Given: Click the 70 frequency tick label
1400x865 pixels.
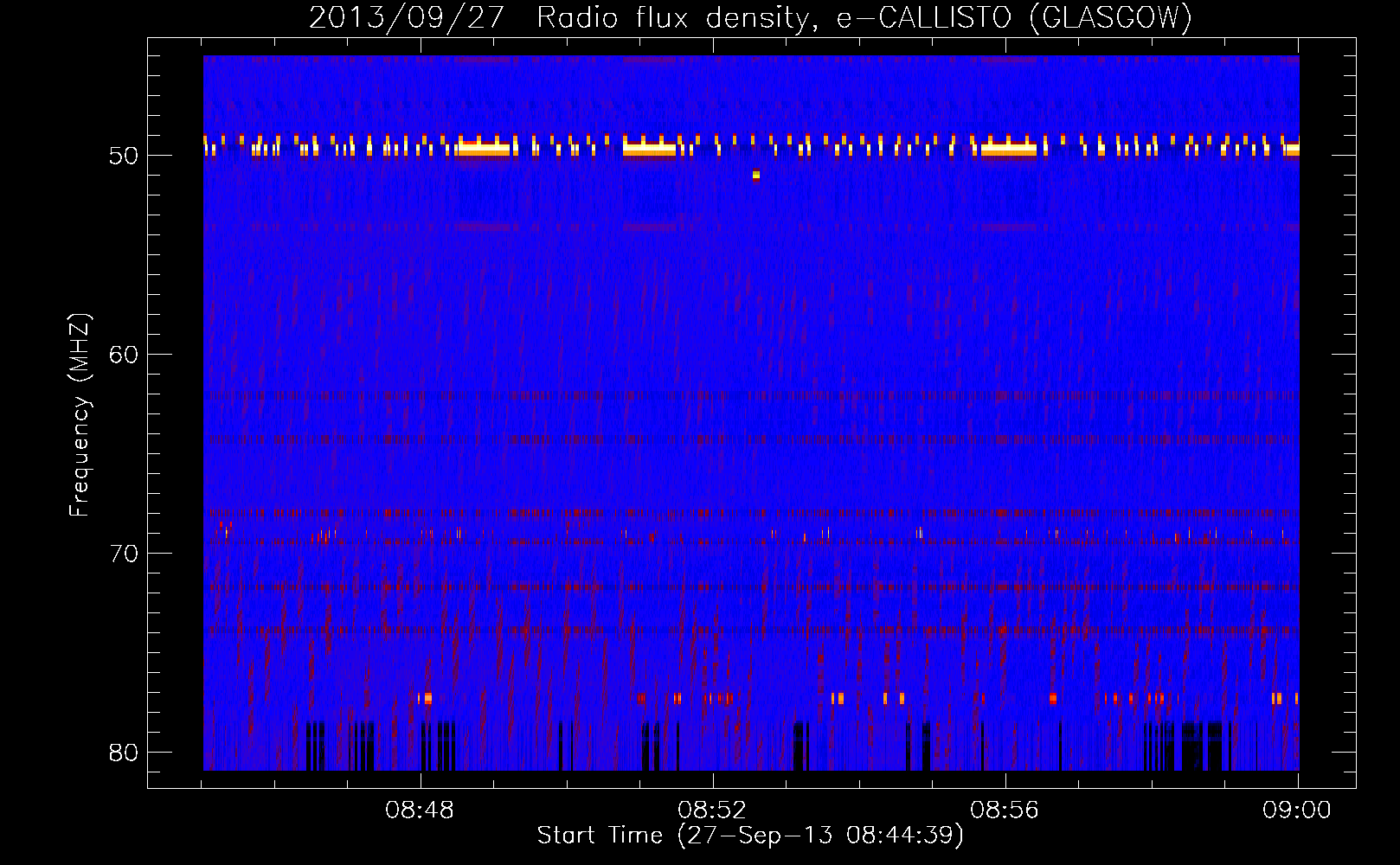Looking at the screenshot, I should tap(124, 554).
